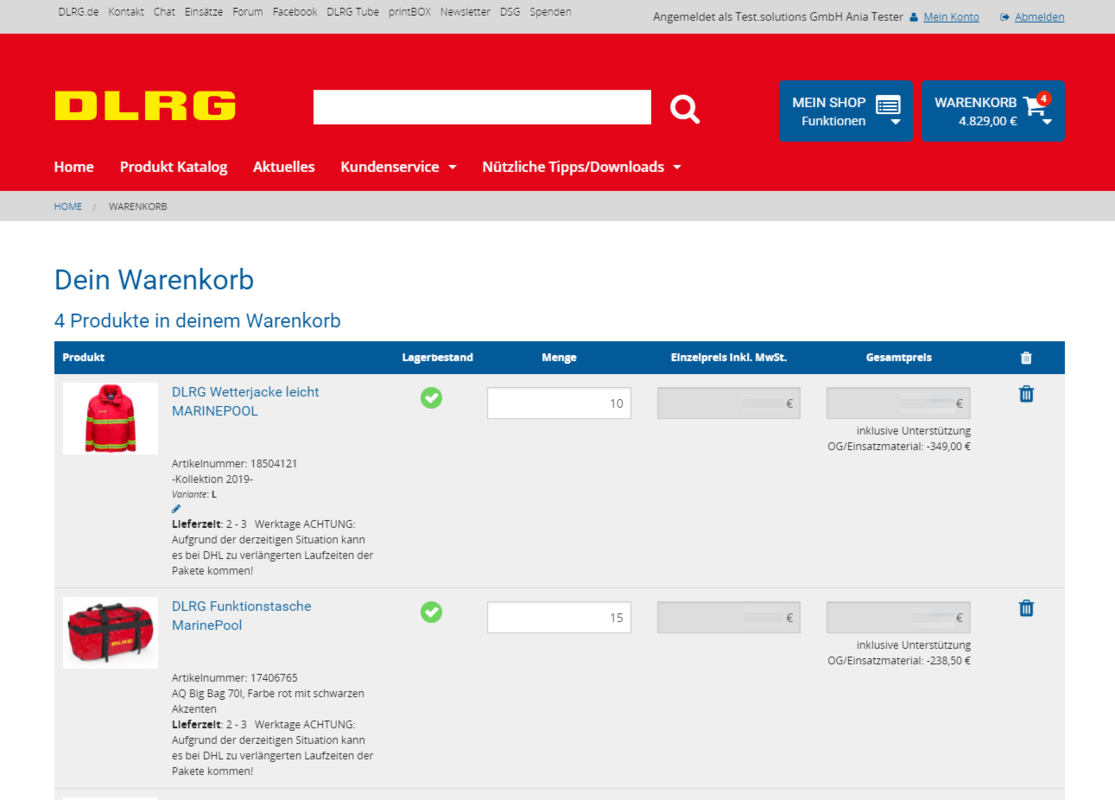Screen dimensions: 1115x800
Task: Expand the Mein Shop Funktionen dropdown arrow
Action: click(x=896, y=122)
